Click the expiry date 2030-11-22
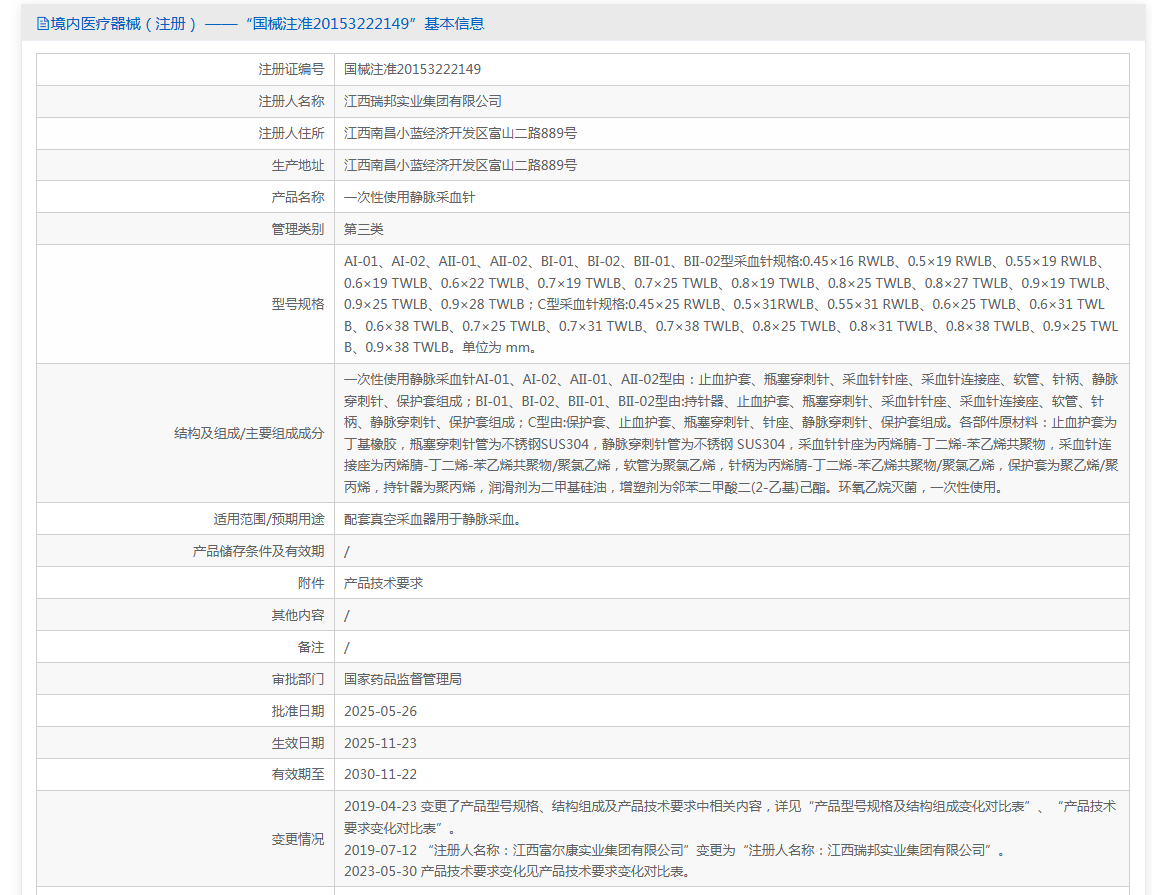The image size is (1152, 895). click(x=380, y=774)
